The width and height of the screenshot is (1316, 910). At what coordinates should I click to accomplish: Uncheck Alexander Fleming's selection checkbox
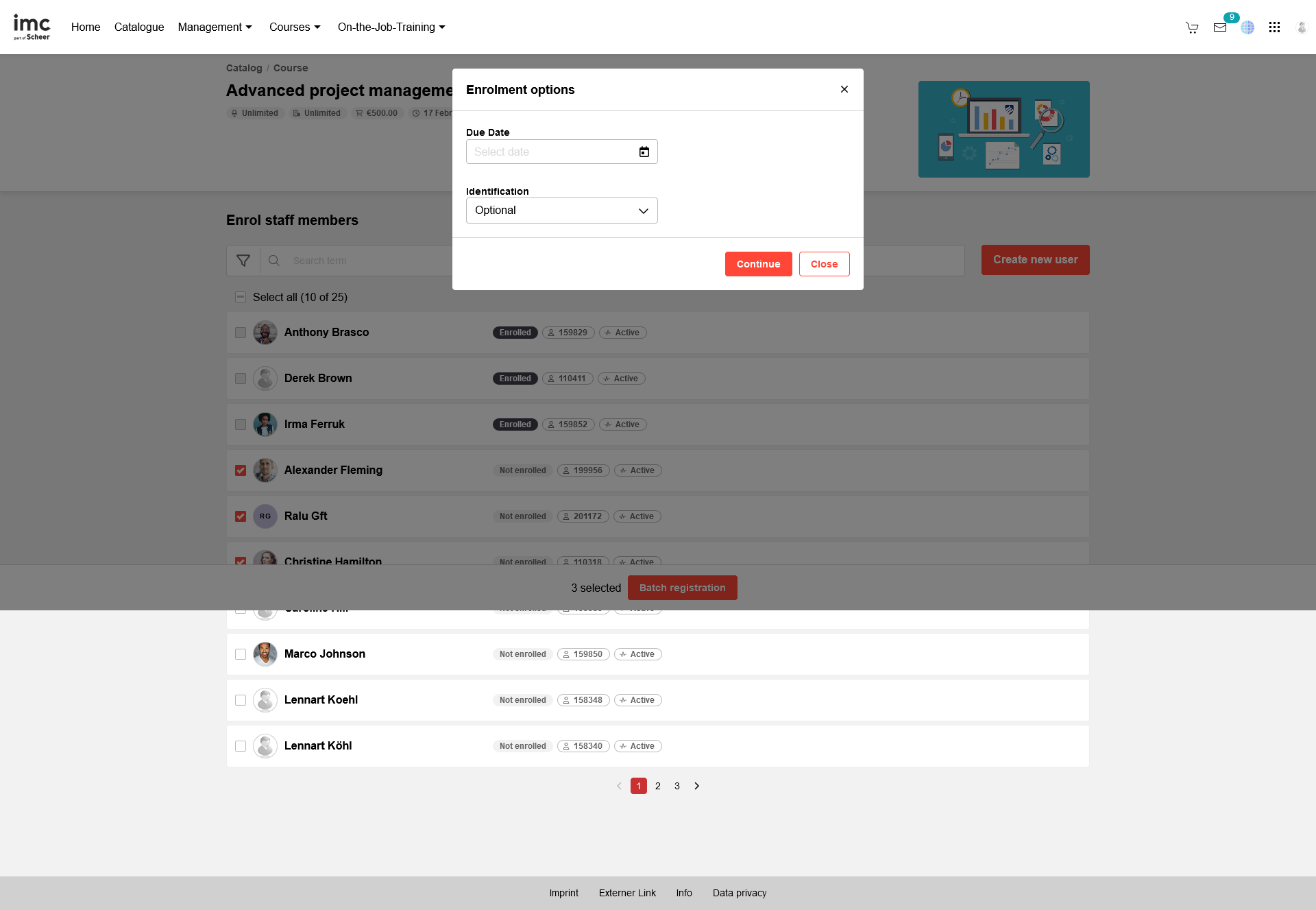pos(241,470)
